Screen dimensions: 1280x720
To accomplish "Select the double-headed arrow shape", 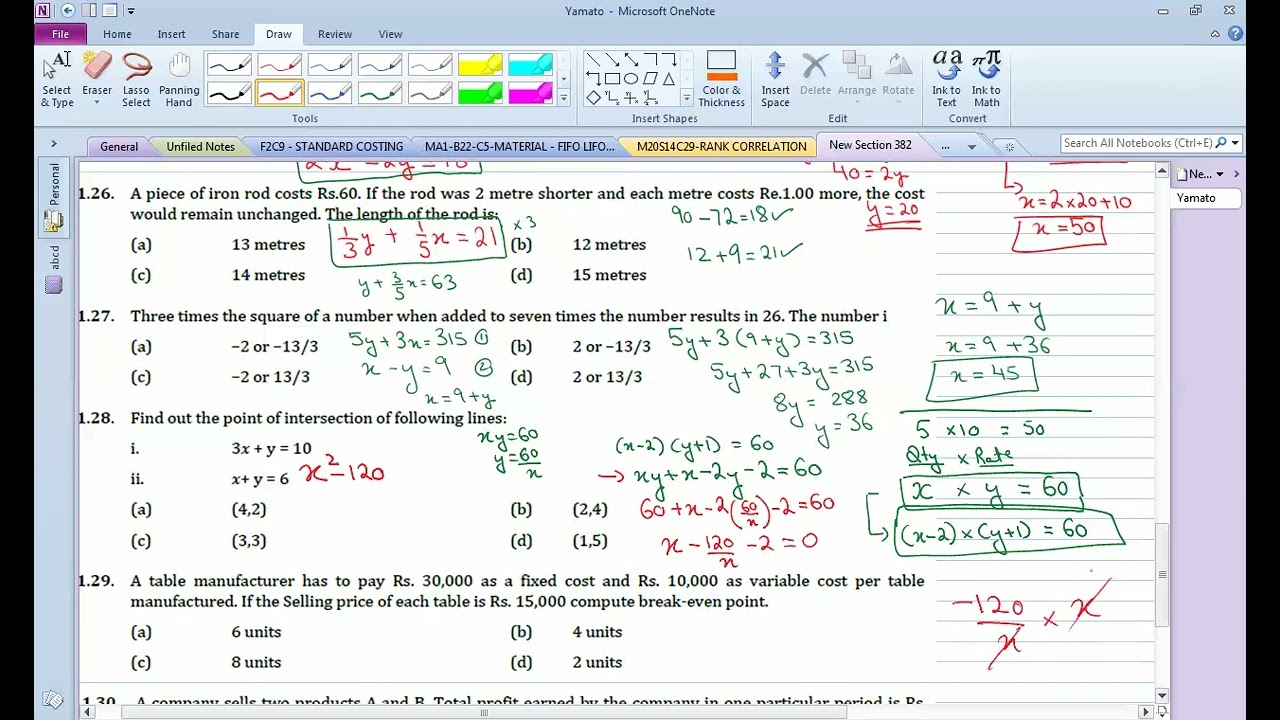I will (631, 60).
